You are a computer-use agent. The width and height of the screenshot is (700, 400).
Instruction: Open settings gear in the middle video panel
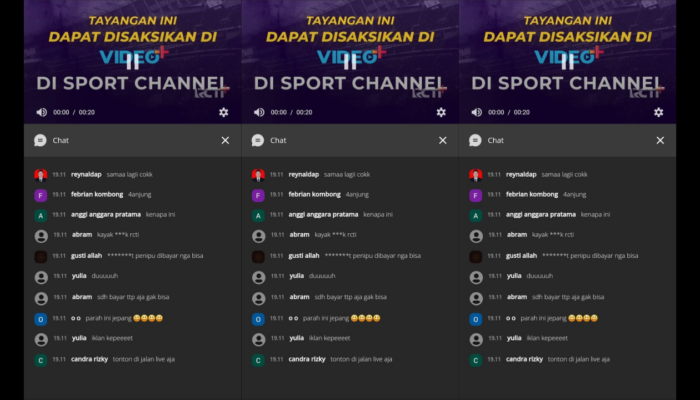pos(441,112)
